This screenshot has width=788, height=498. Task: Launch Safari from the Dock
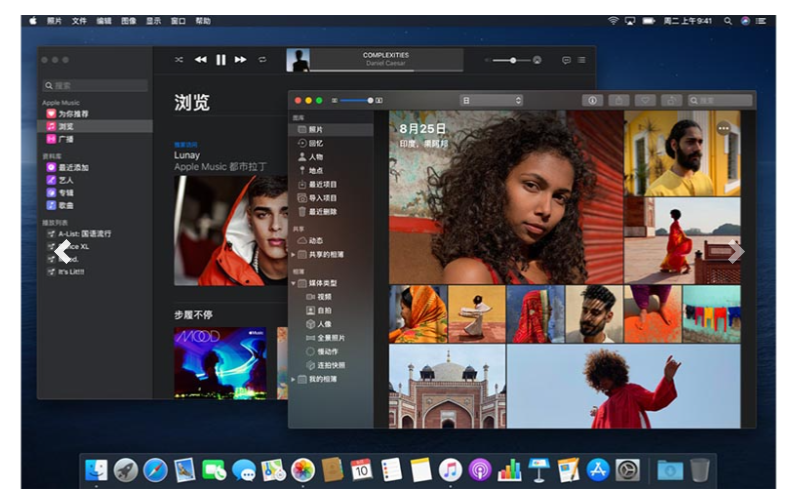pos(155,471)
